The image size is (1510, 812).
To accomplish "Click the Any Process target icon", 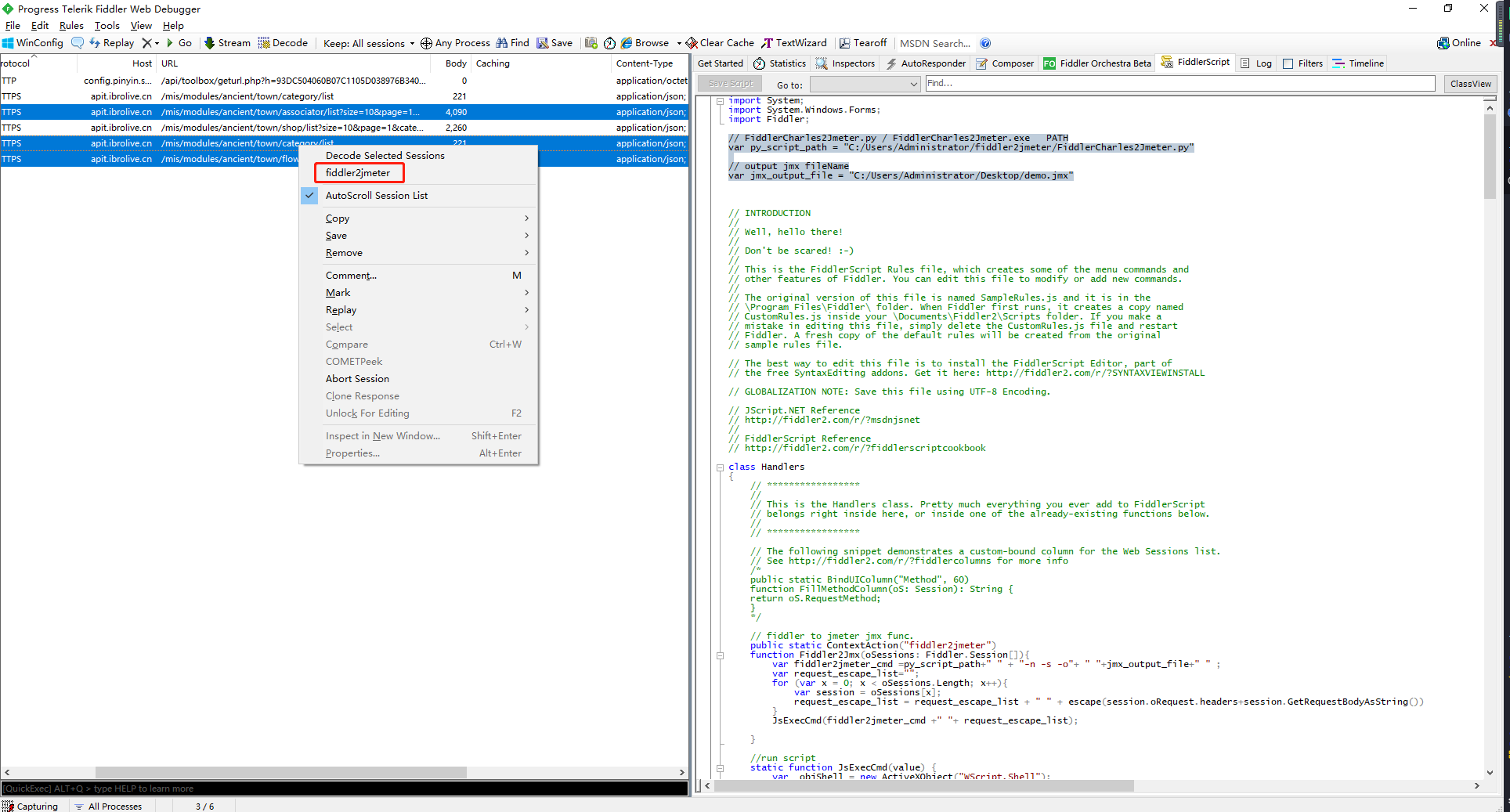I will (x=426, y=43).
